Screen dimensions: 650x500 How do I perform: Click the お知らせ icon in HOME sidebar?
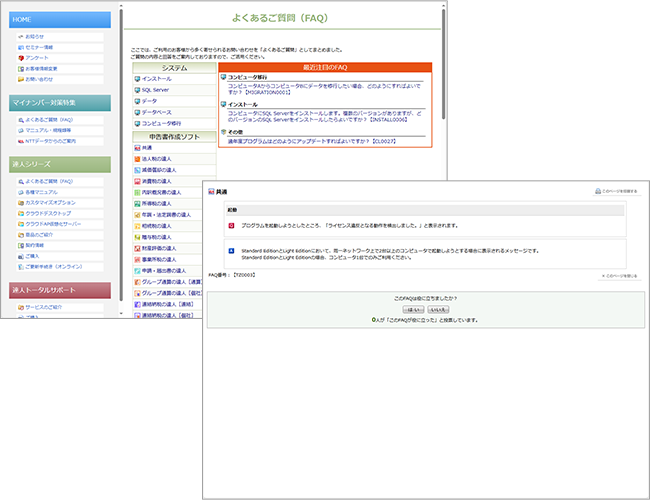(21, 36)
